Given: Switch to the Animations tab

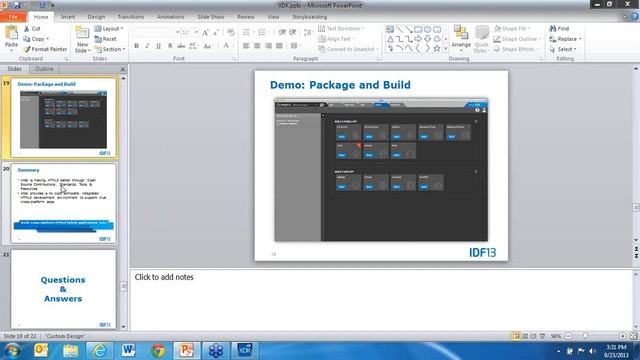Looking at the screenshot, I should [x=171, y=17].
